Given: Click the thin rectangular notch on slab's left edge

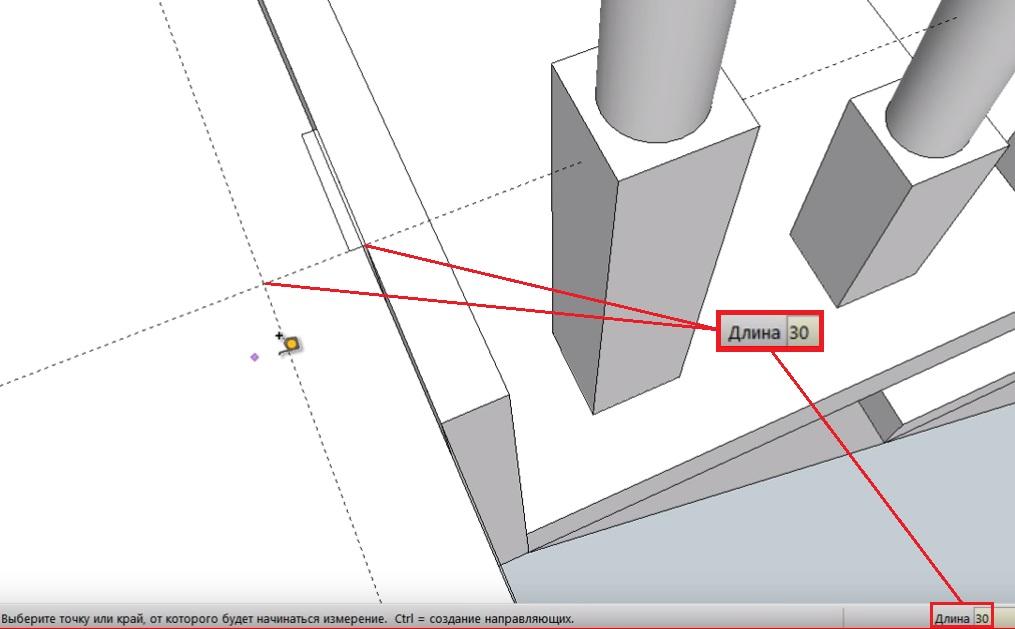Looking at the screenshot, I should 330,190.
